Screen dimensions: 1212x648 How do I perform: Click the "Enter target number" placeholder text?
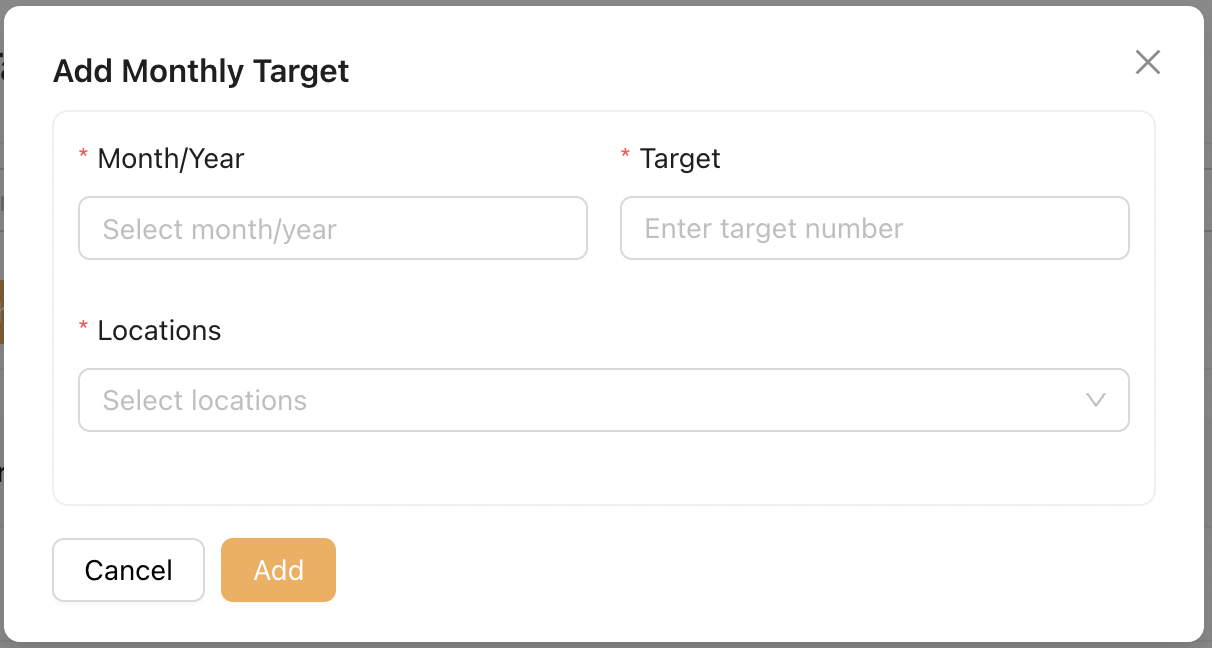click(774, 229)
